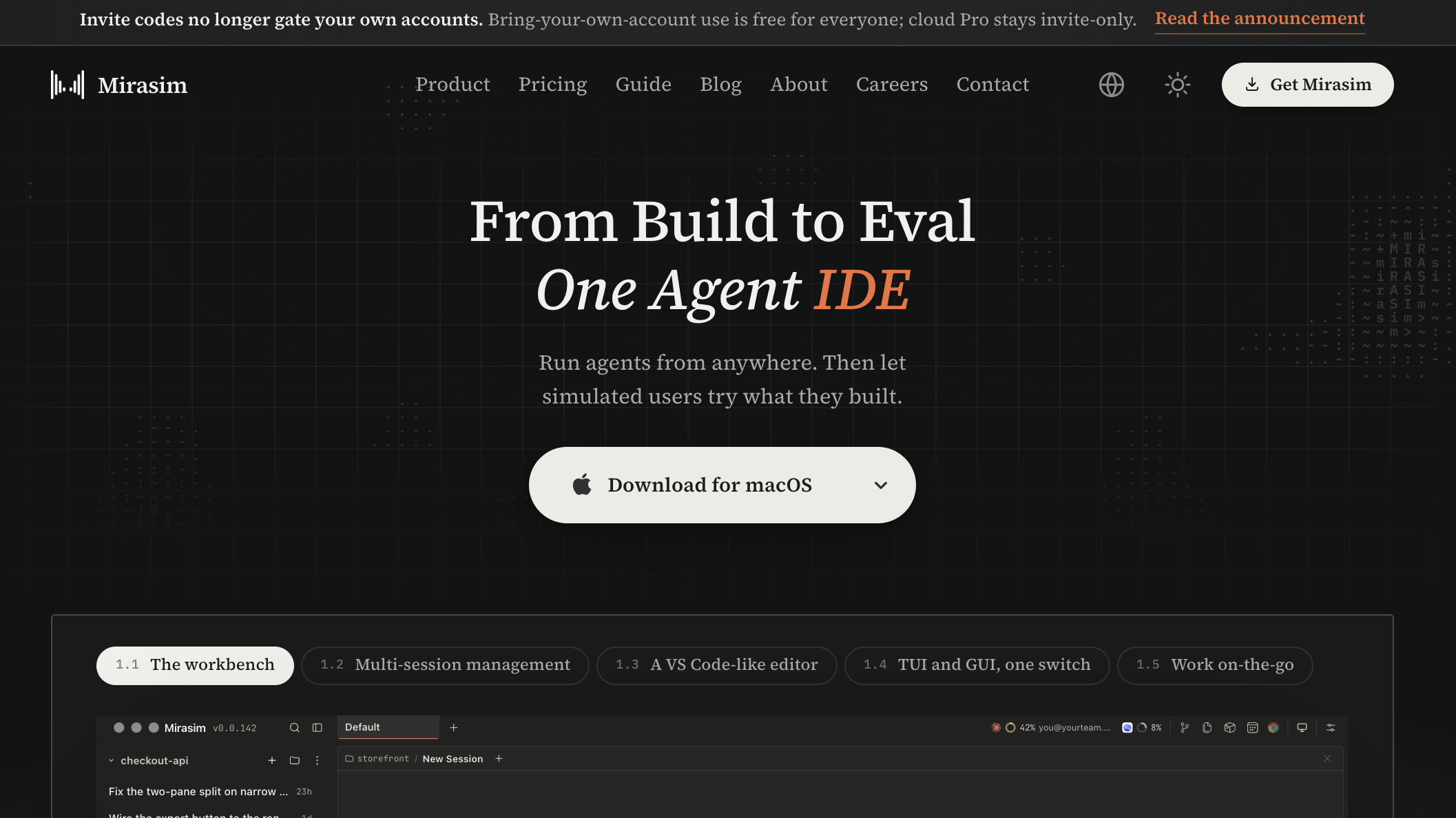Screen dimensions: 1456x818
Task: Click the folder icon beside checkout-api
Action: [294, 761]
